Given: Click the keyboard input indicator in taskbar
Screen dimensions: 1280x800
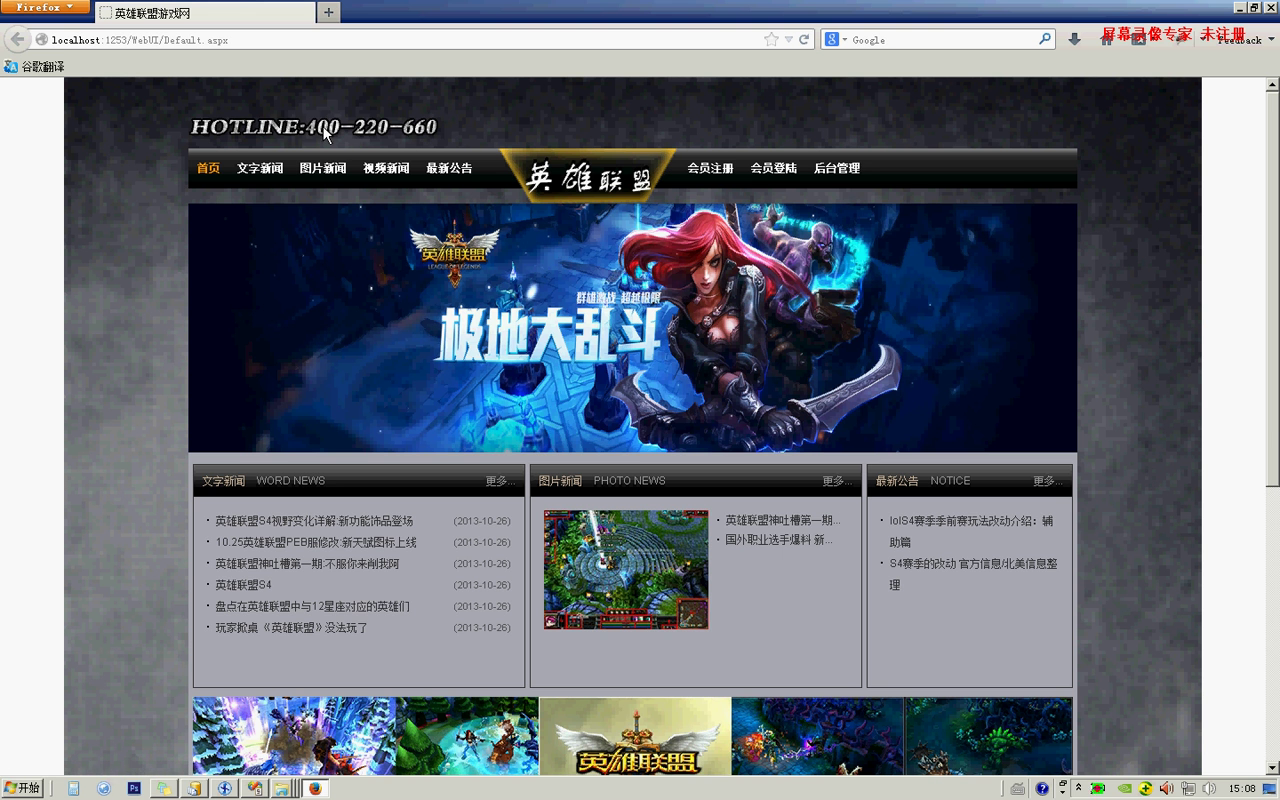Looking at the screenshot, I should click(x=1017, y=788).
